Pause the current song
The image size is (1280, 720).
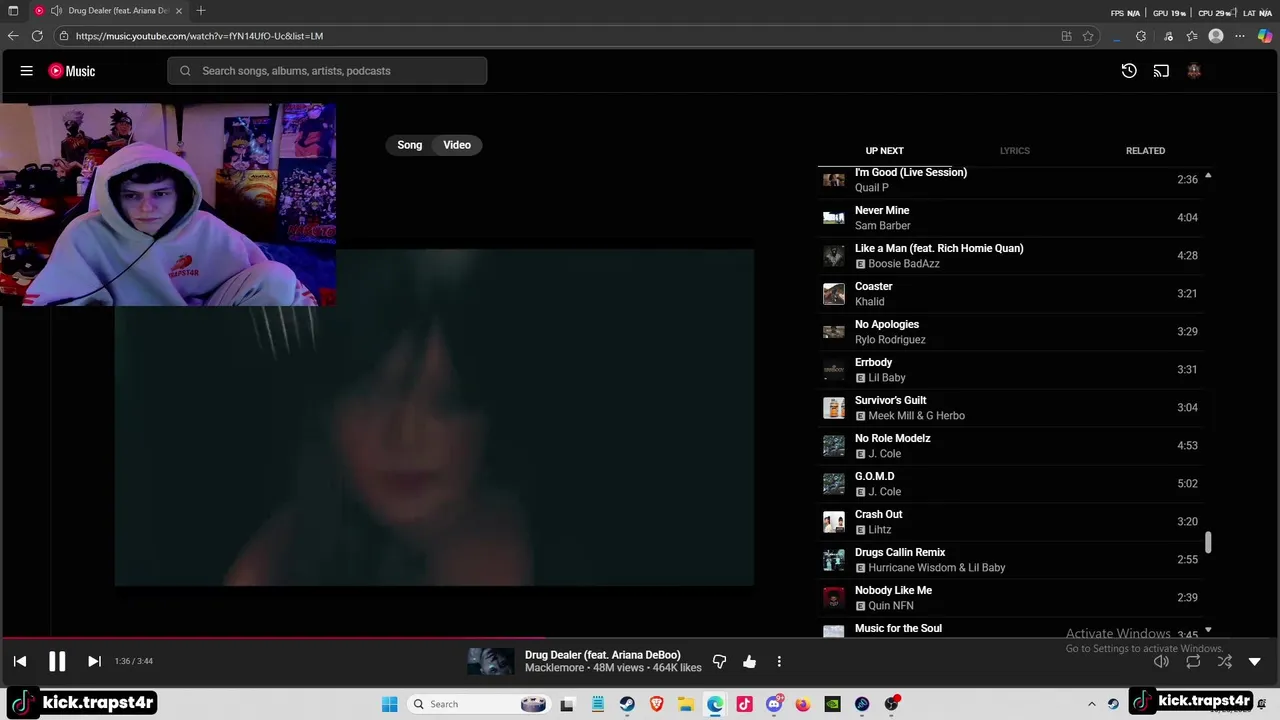pyautogui.click(x=57, y=661)
